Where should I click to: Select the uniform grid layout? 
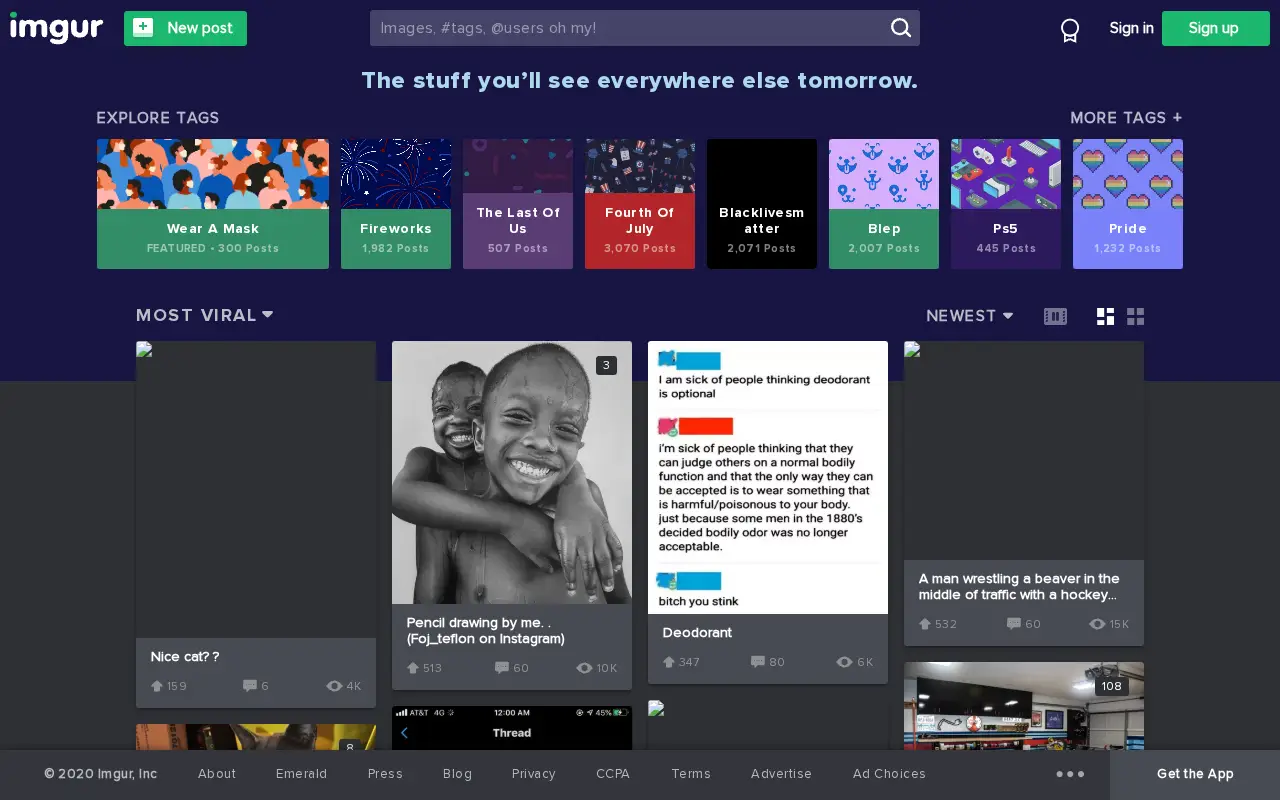pyautogui.click(x=1135, y=316)
